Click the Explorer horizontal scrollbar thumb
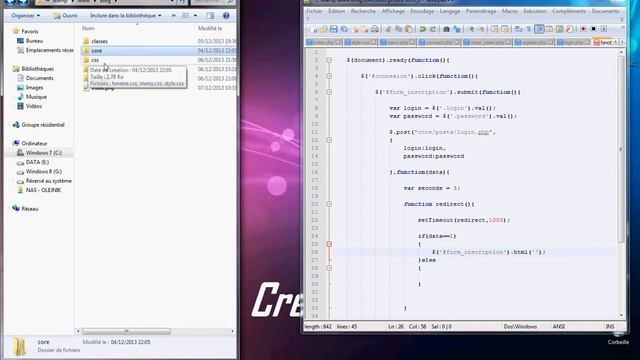Viewport: 640px width, 360px height. tap(126, 331)
